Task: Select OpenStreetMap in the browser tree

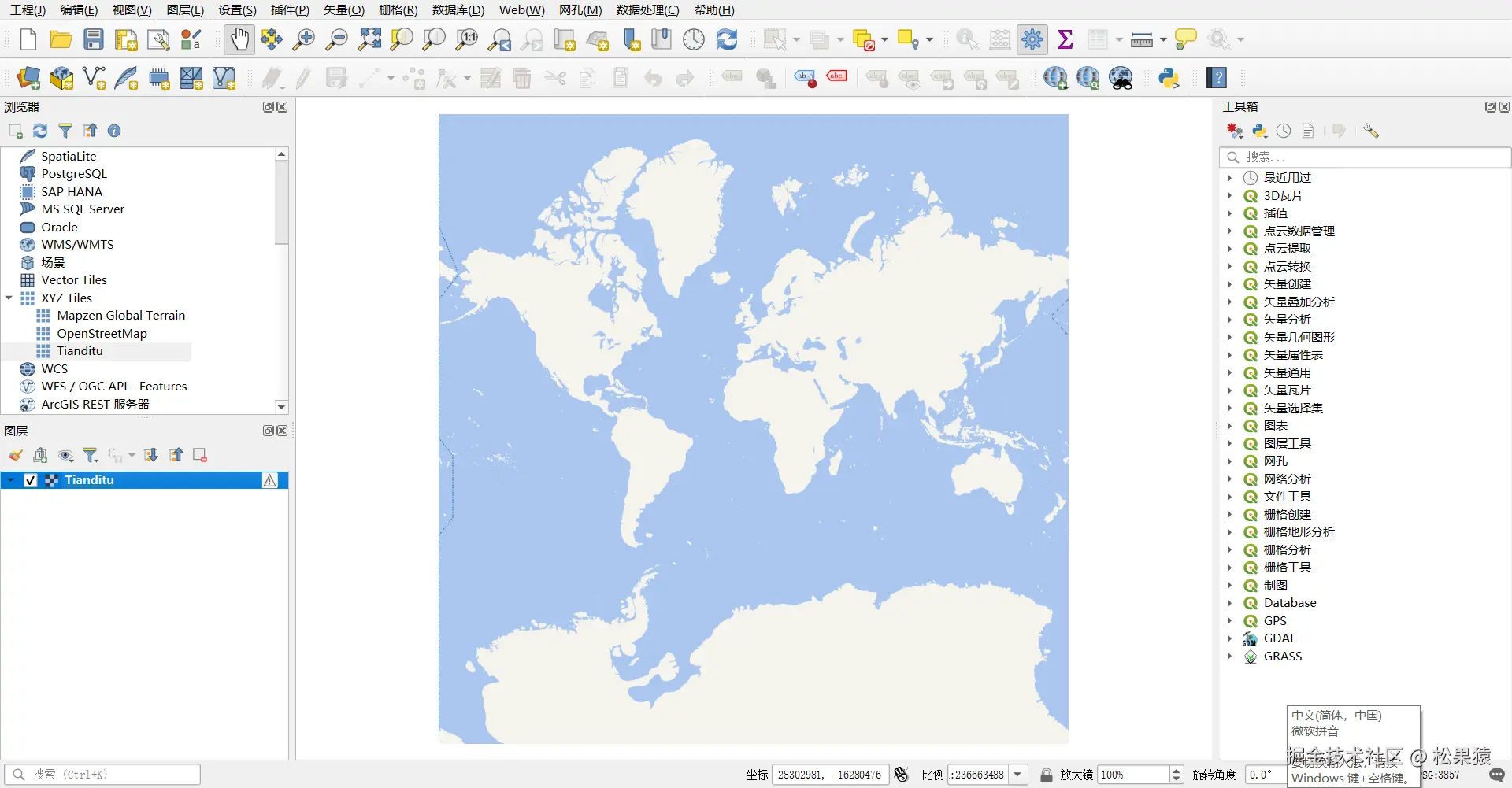Action: [102, 333]
